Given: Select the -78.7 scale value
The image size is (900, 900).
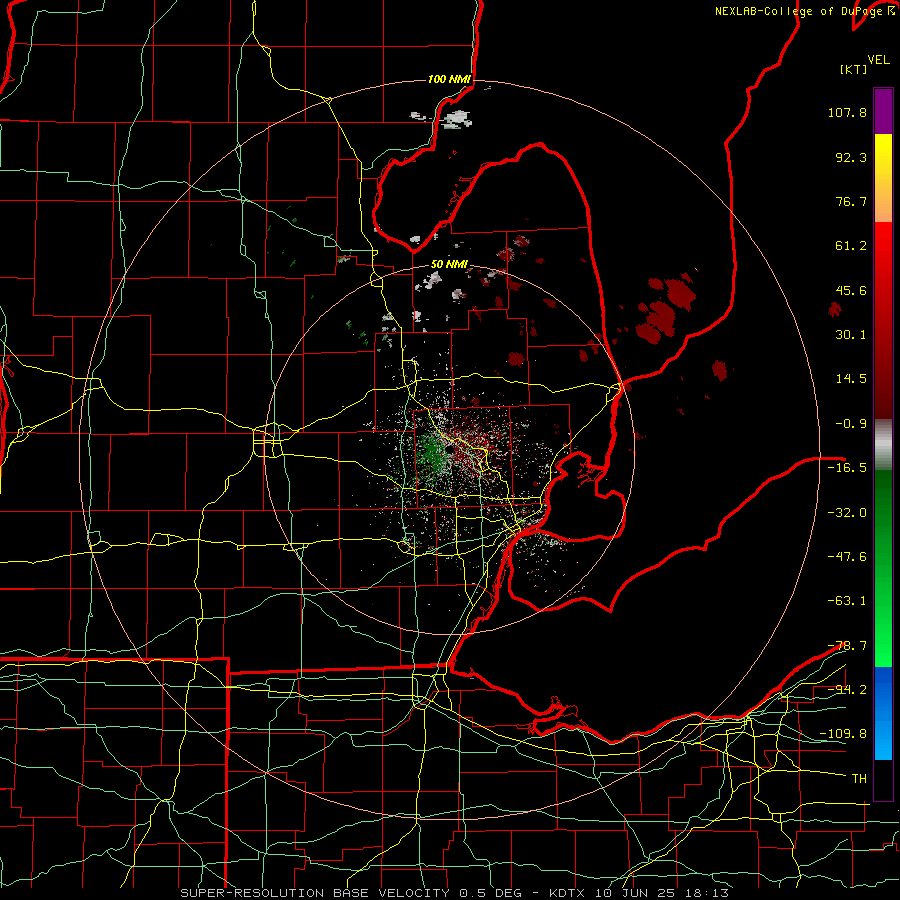Looking at the screenshot, I should [847, 646].
